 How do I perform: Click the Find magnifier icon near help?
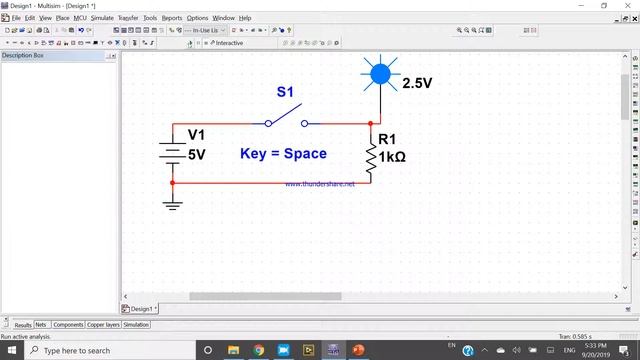274,30
